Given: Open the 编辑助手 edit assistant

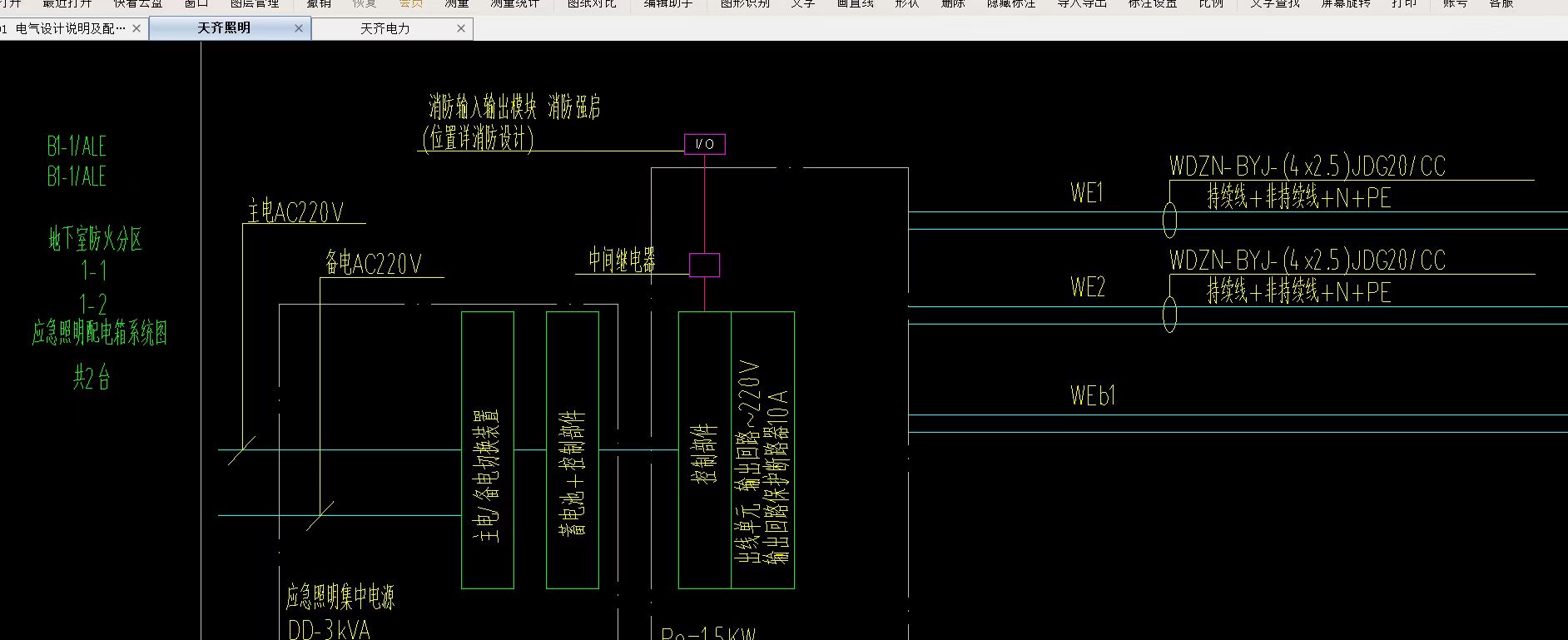Looking at the screenshot, I should tap(668, 4).
